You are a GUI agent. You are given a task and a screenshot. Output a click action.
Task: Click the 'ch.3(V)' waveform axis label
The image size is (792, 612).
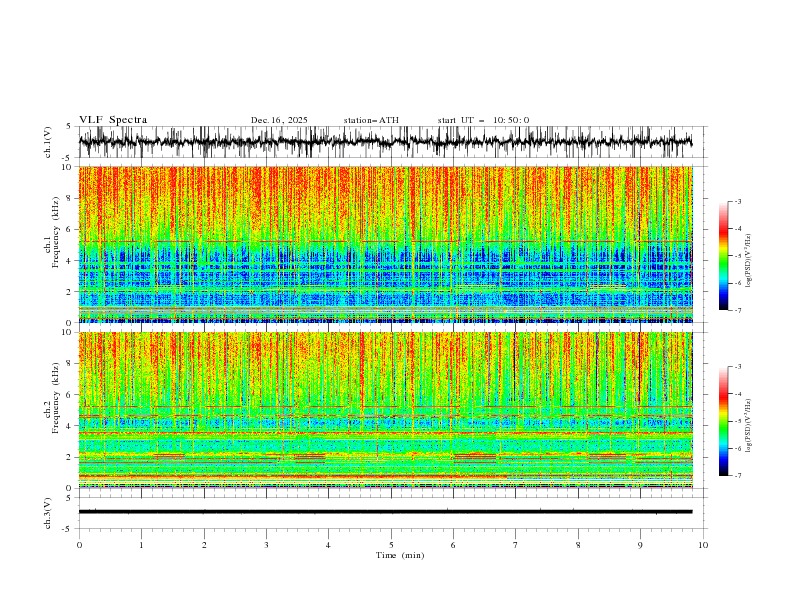click(48, 513)
